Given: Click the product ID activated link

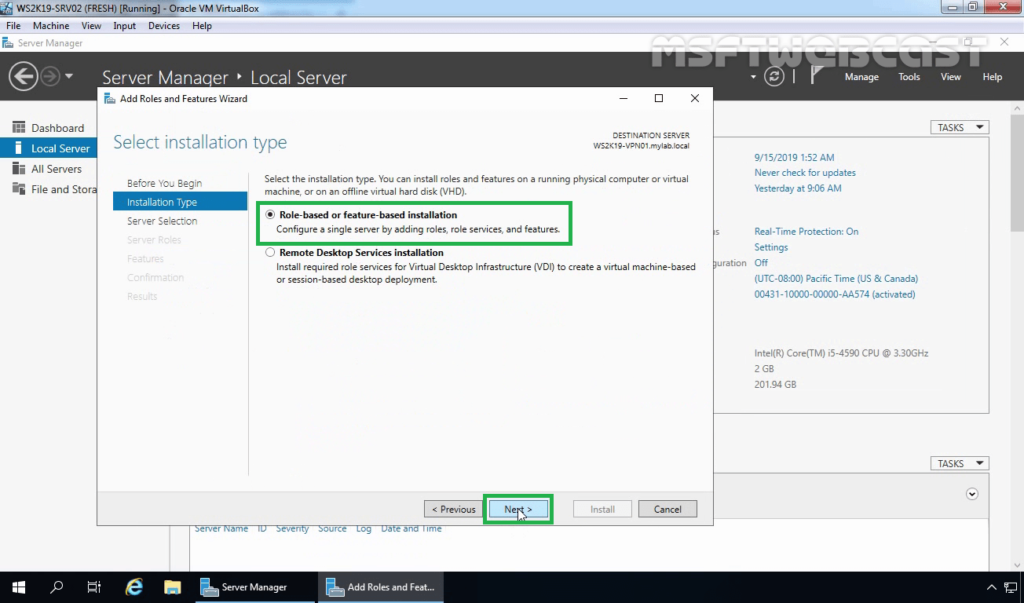Looking at the screenshot, I should pos(835,294).
